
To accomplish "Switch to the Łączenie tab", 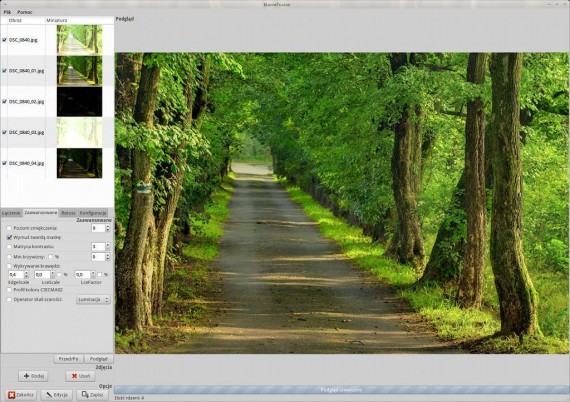I will click(x=11, y=213).
